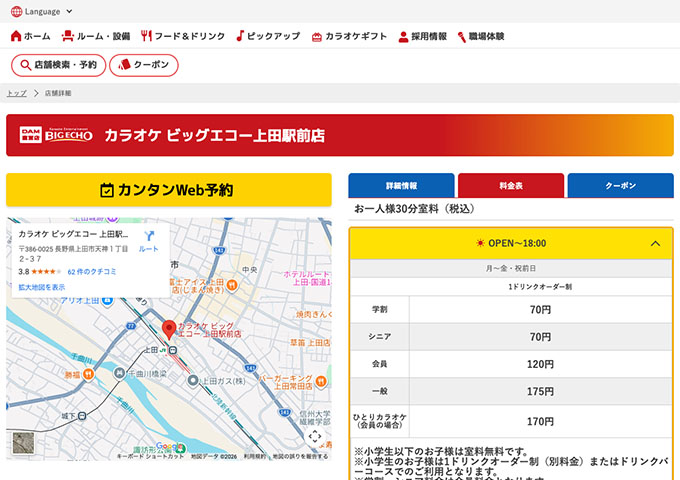Click the クーポン pill button
Viewport: 680px width, 480px height.
144,65
